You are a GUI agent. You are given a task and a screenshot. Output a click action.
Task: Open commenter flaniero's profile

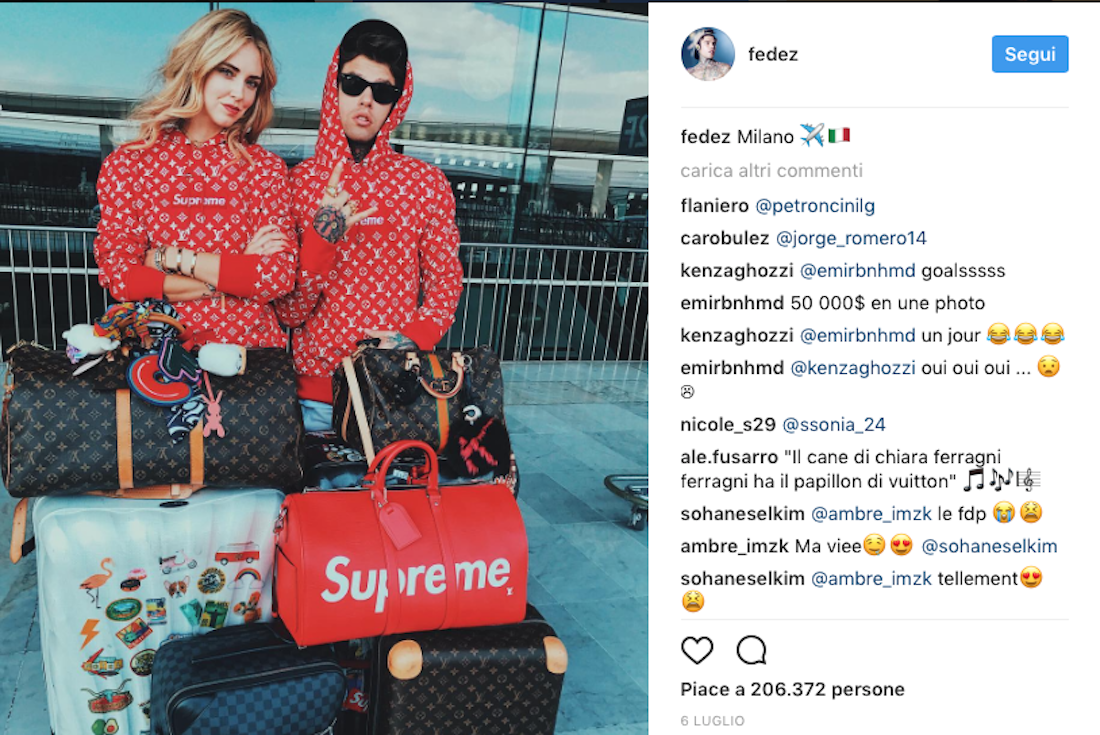tap(714, 205)
